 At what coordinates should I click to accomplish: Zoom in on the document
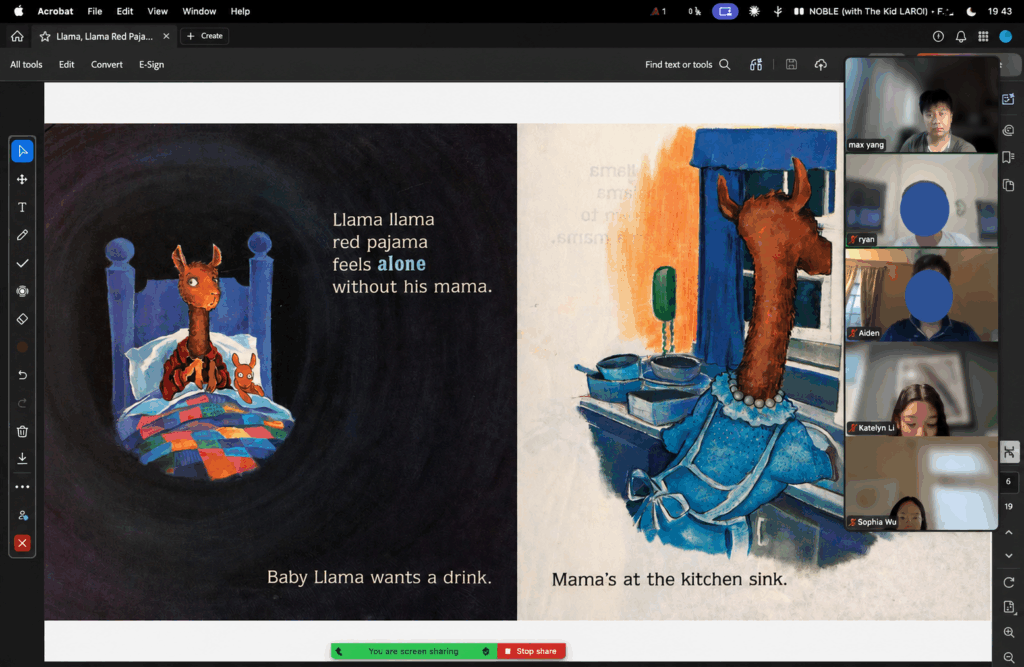pos(1009,632)
